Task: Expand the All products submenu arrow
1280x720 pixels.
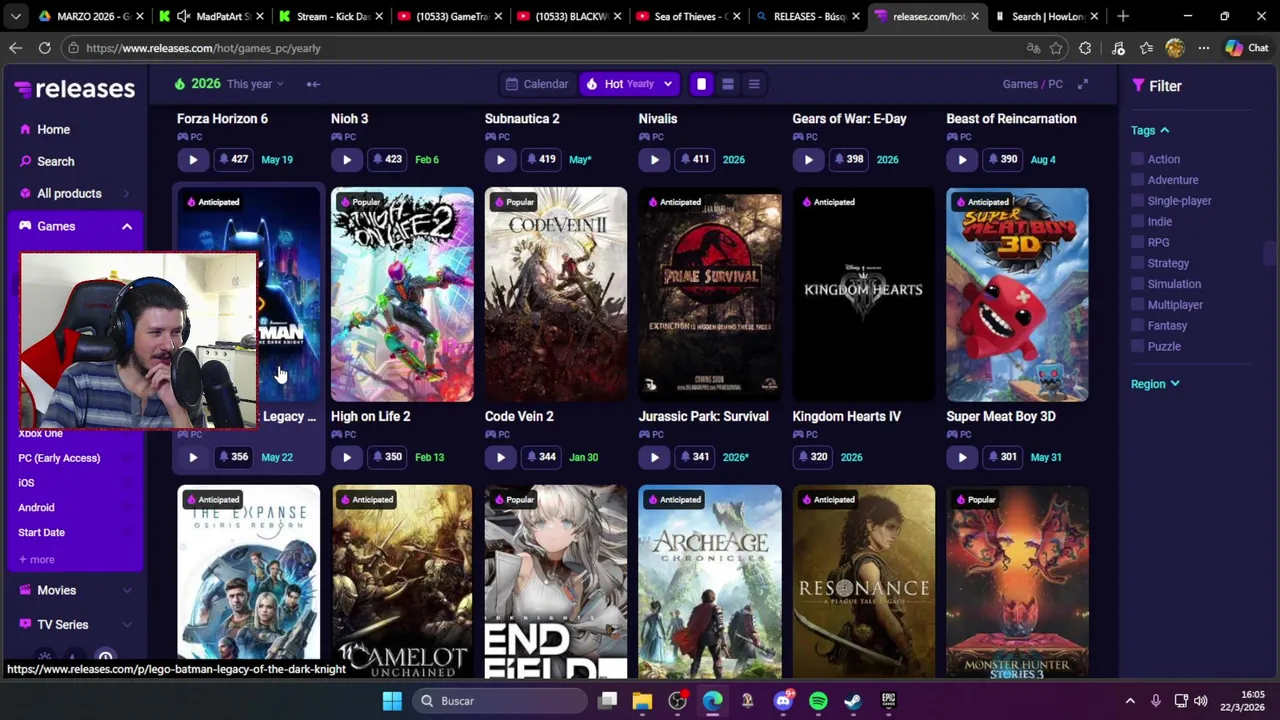Action: pyautogui.click(x=127, y=194)
